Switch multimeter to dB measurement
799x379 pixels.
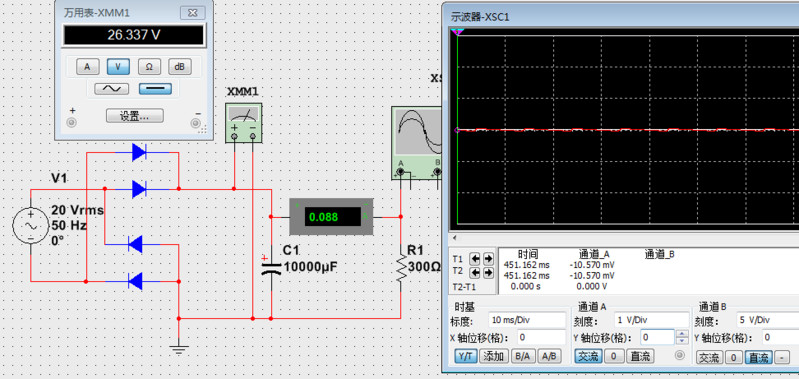pyautogui.click(x=180, y=66)
